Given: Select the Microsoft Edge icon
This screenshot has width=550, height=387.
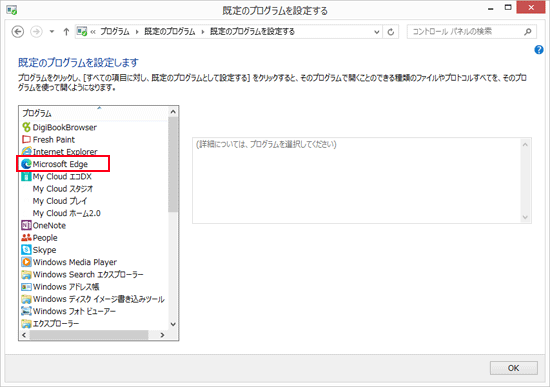Looking at the screenshot, I should [x=26, y=164].
